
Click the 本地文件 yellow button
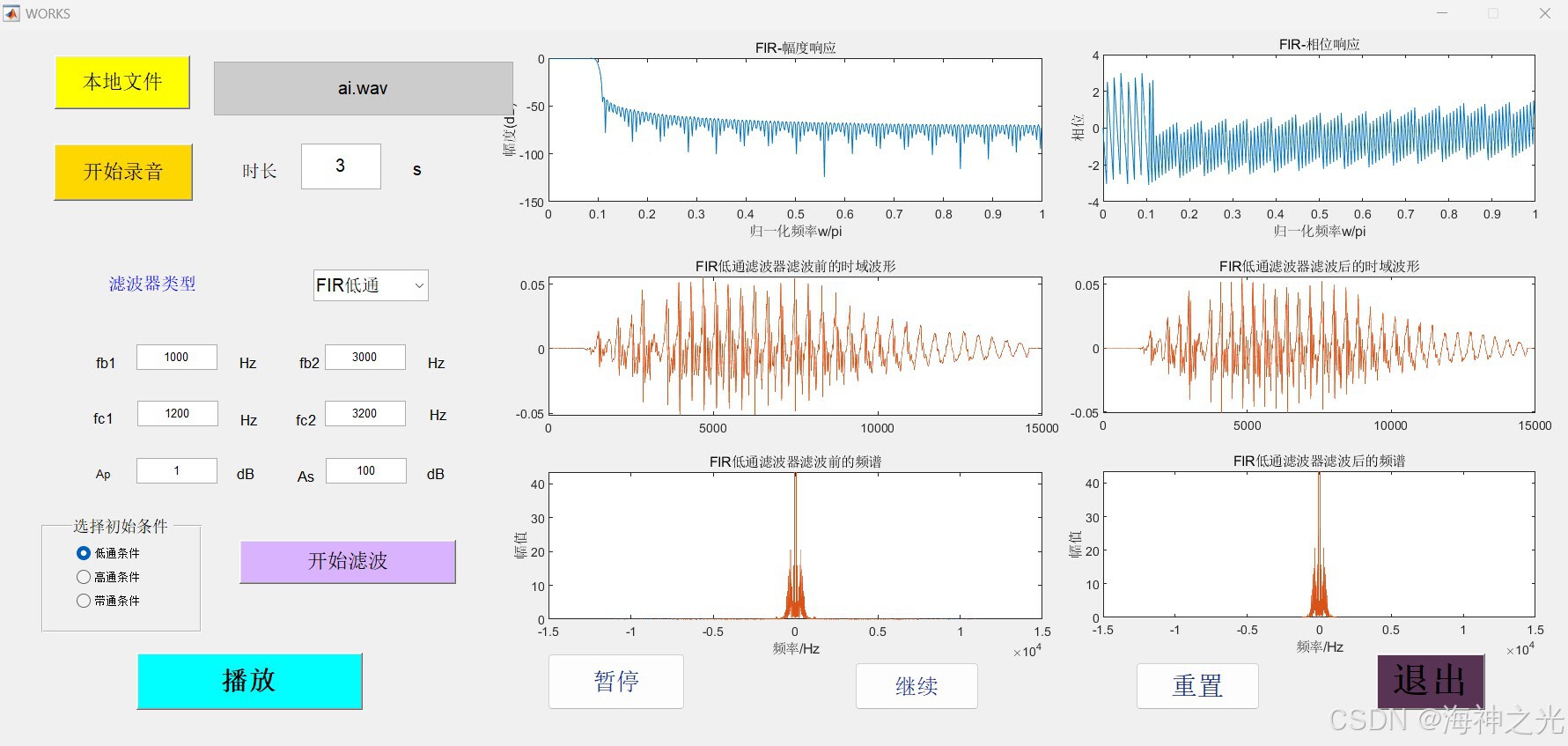click(122, 82)
